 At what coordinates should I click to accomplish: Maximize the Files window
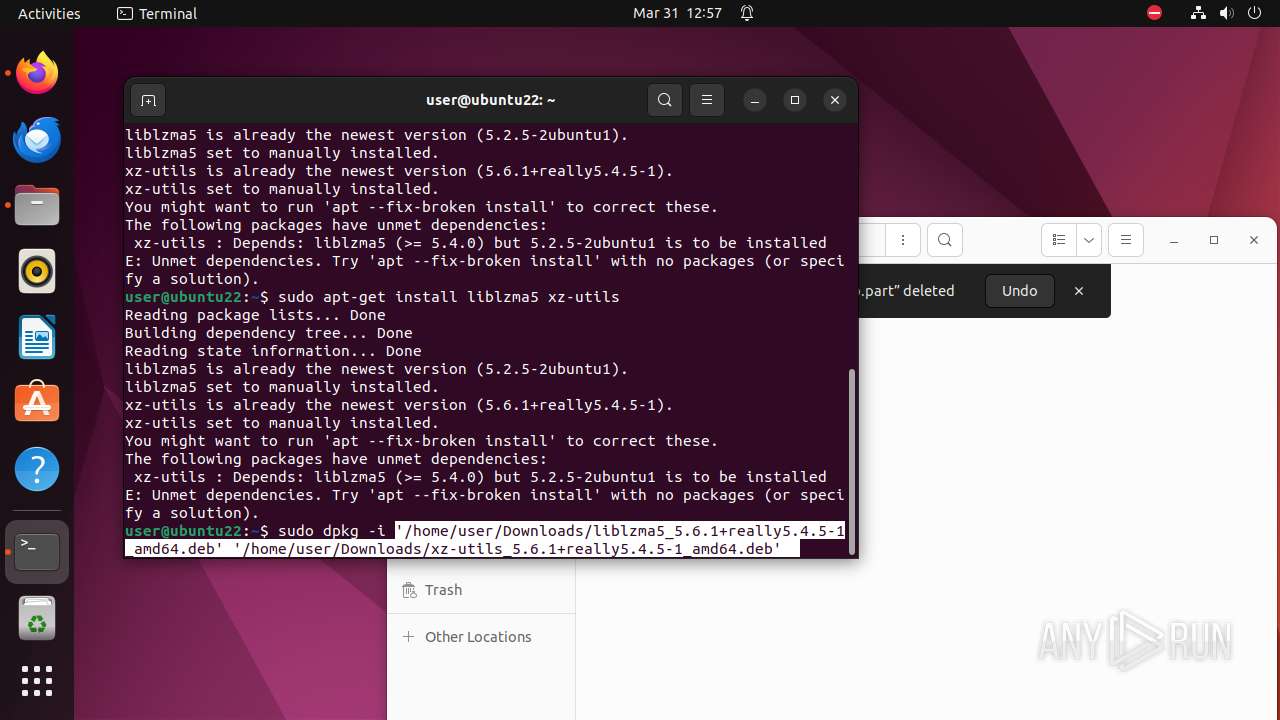pos(1214,240)
